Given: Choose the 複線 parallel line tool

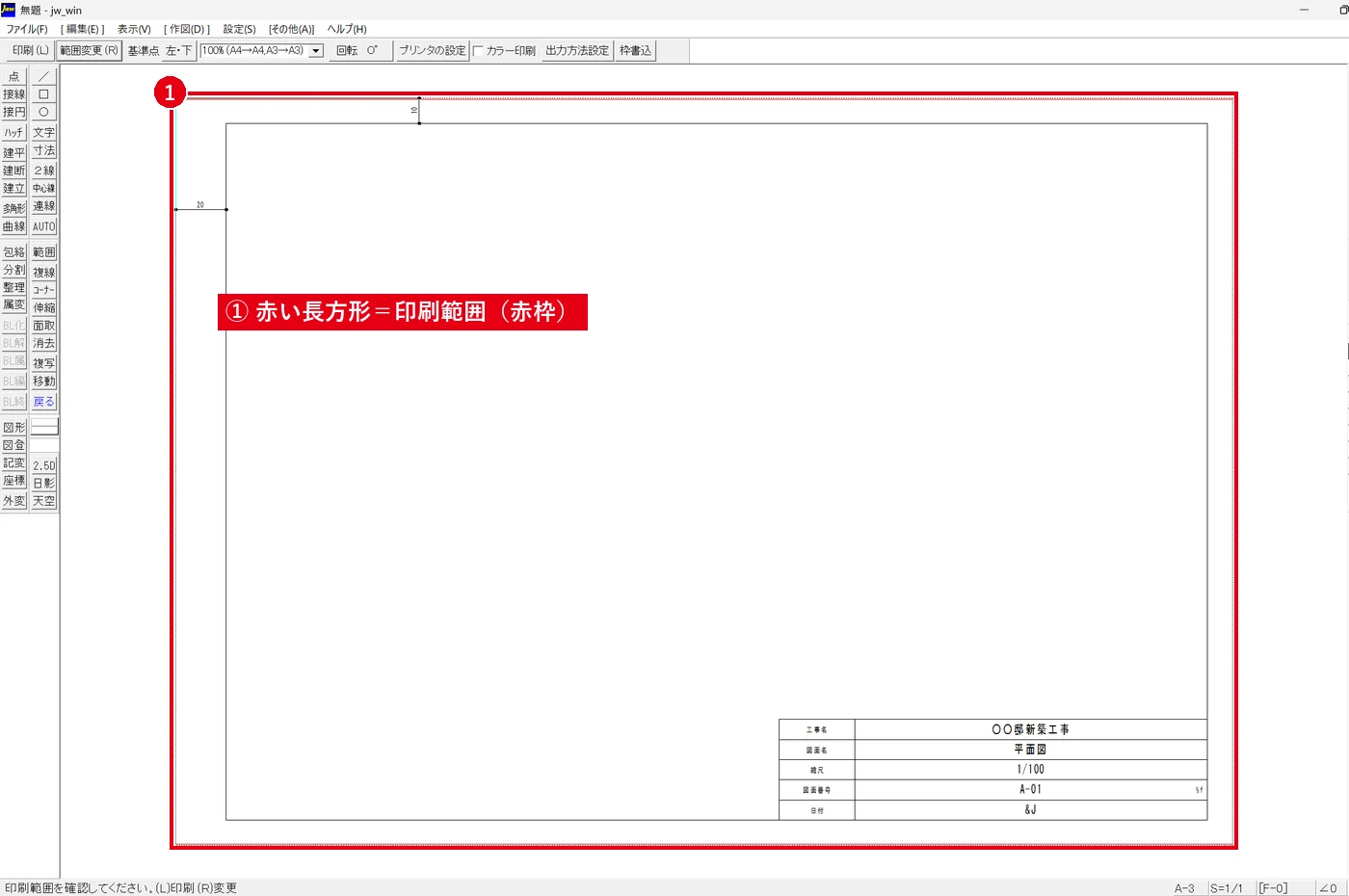Looking at the screenshot, I should point(43,272).
